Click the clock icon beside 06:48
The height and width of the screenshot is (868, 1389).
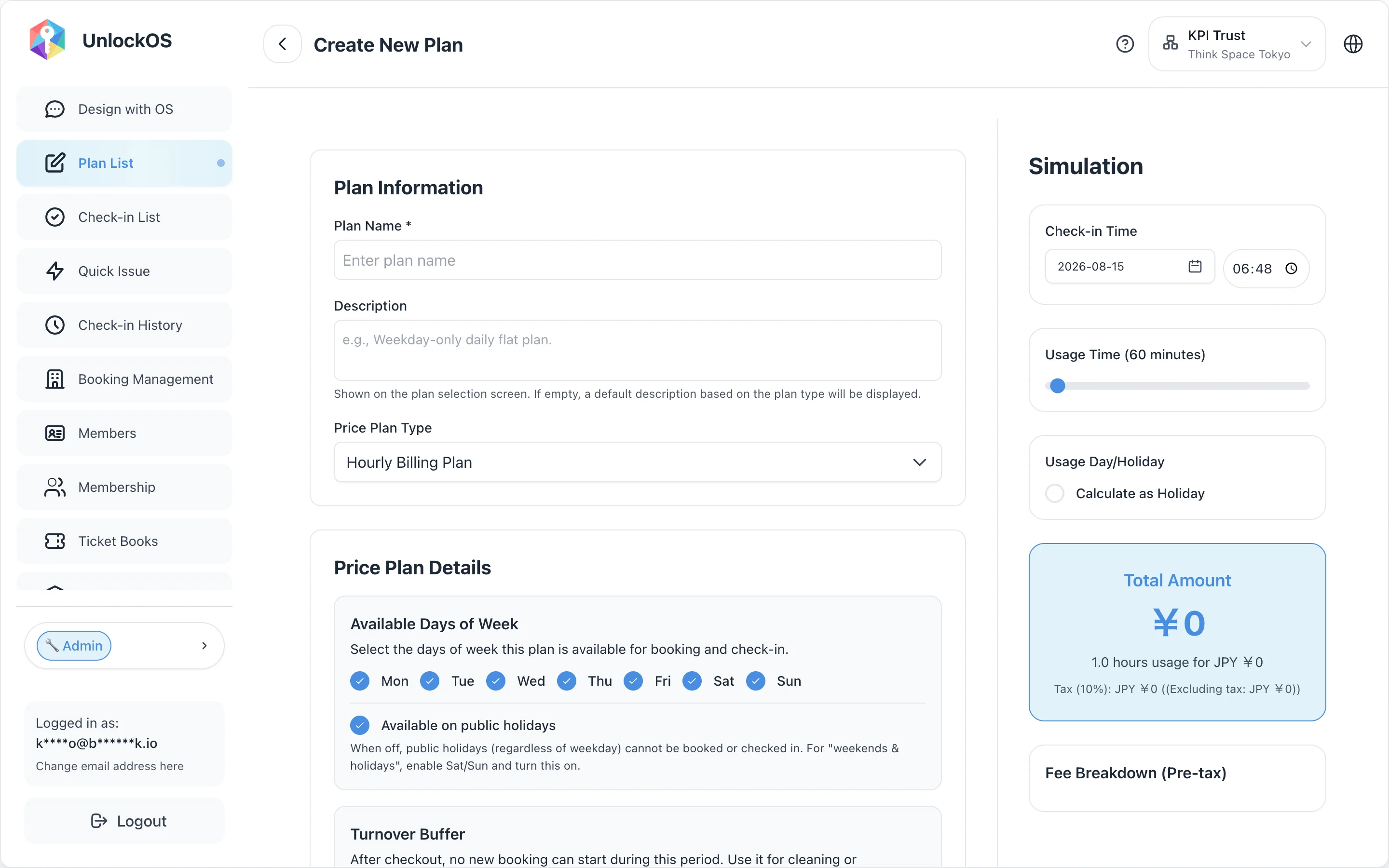[1292, 269]
